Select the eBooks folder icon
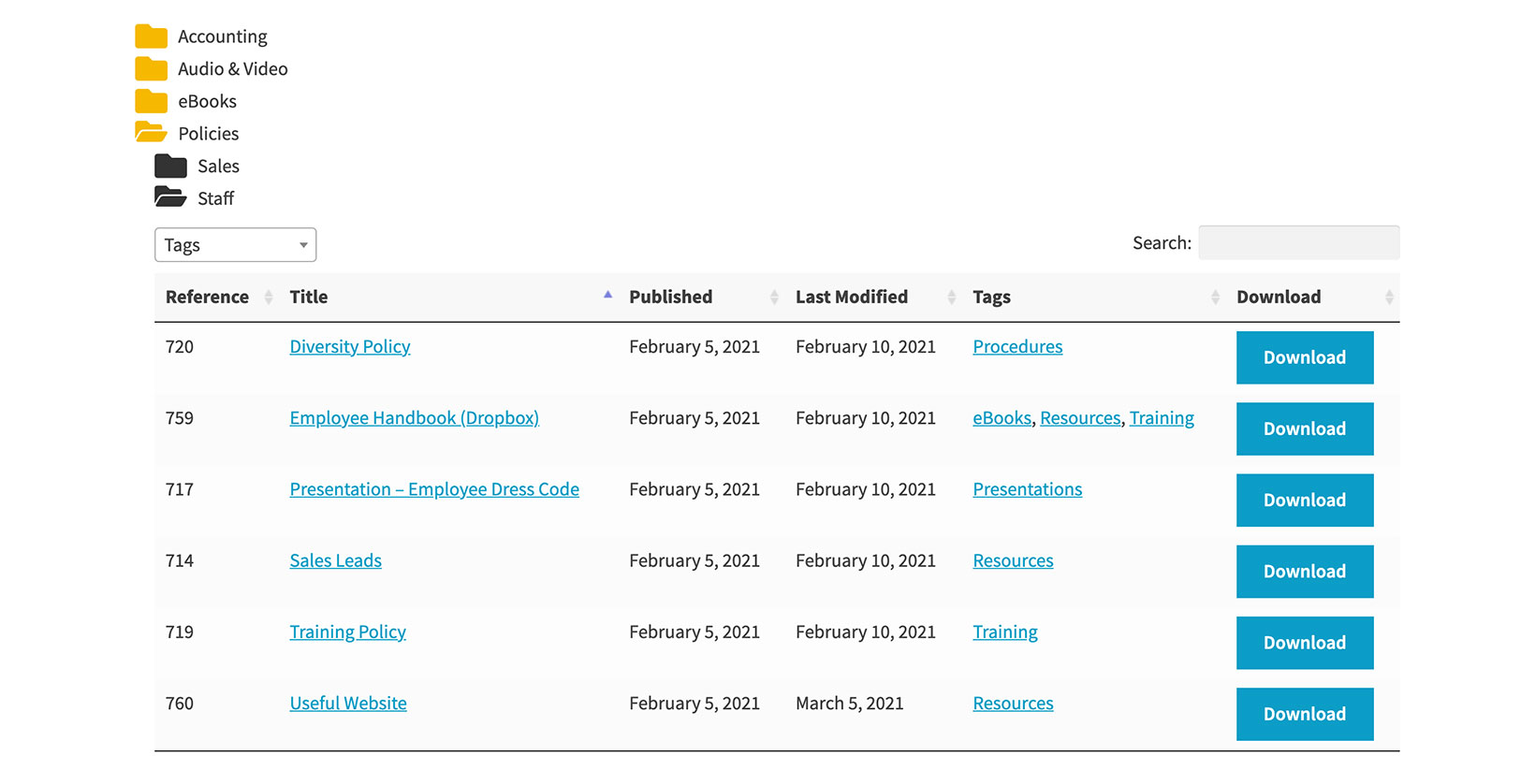Screen dimensions: 1535x784 pos(151,101)
